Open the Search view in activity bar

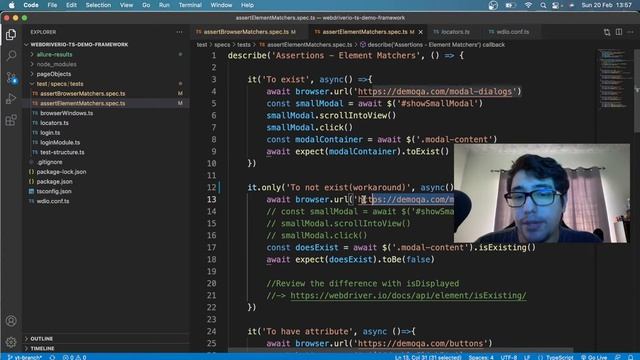coord(11,56)
